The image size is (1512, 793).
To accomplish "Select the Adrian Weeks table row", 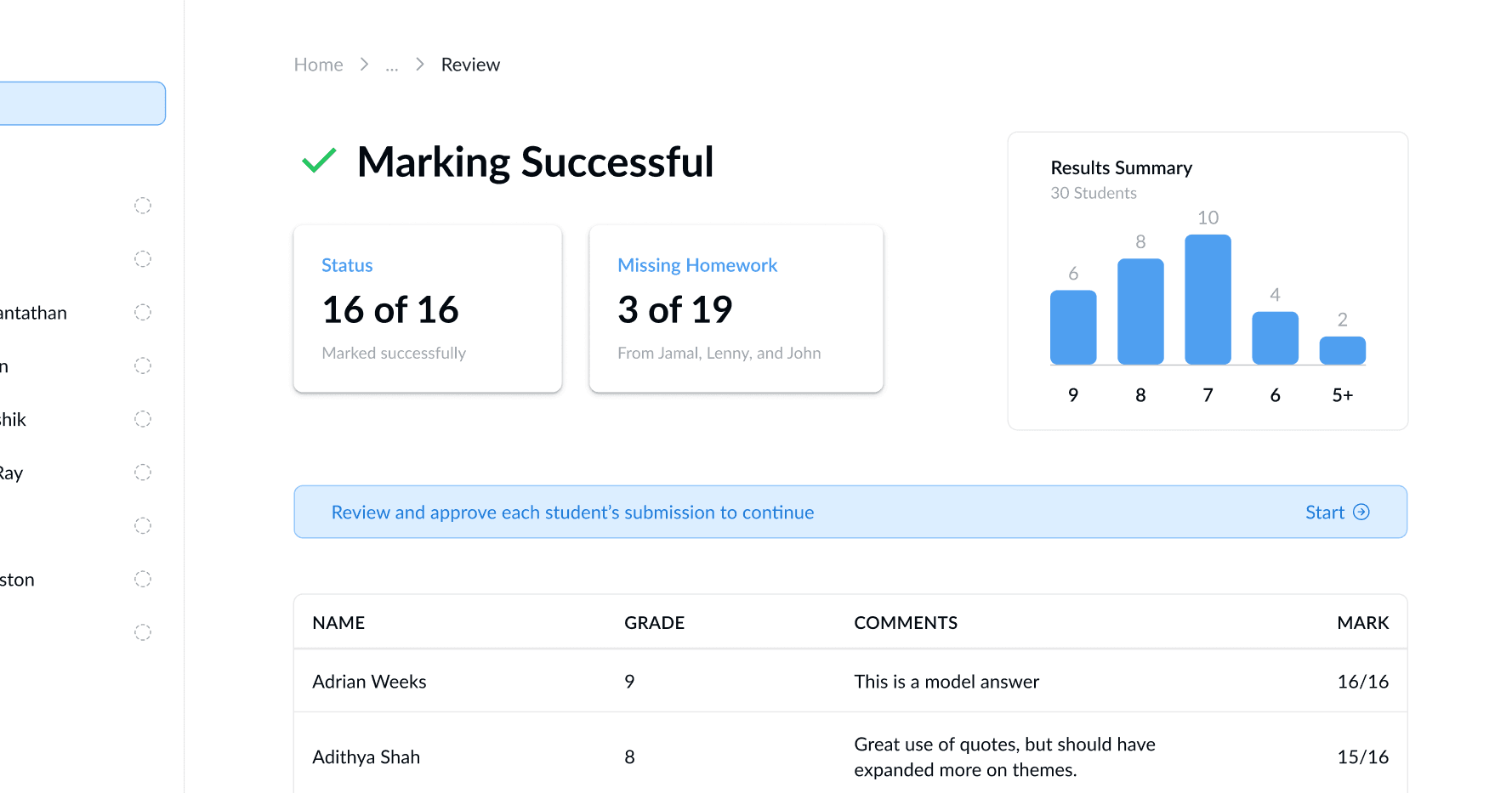I will (x=850, y=682).
